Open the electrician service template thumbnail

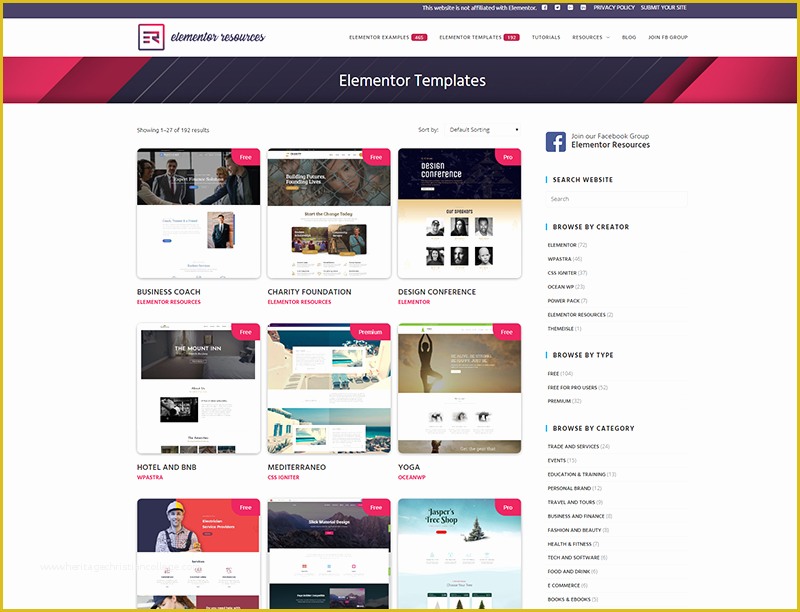click(x=198, y=553)
